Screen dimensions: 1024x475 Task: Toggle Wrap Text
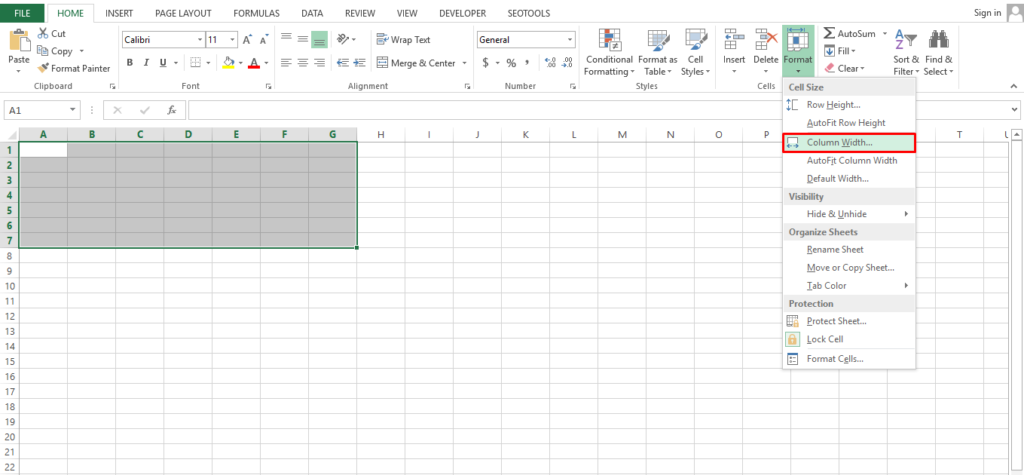pos(404,39)
